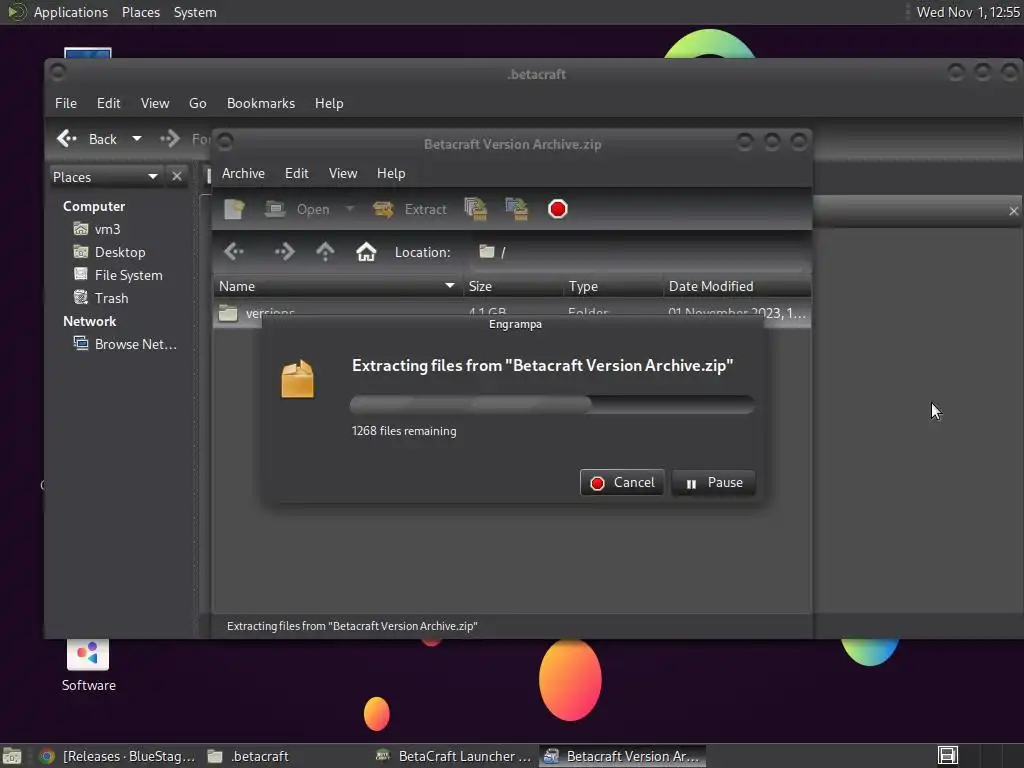Sort archive list by Size column

pos(513,286)
